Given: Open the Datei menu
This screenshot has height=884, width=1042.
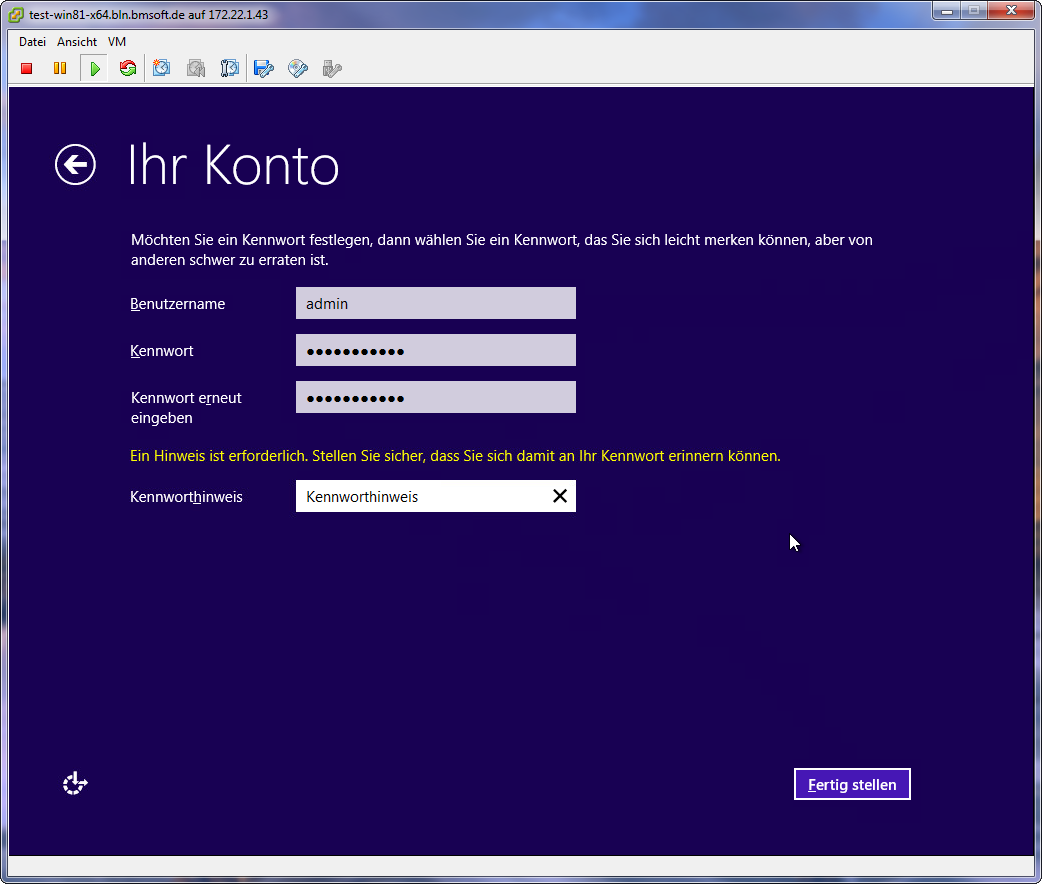Looking at the screenshot, I should click(33, 42).
